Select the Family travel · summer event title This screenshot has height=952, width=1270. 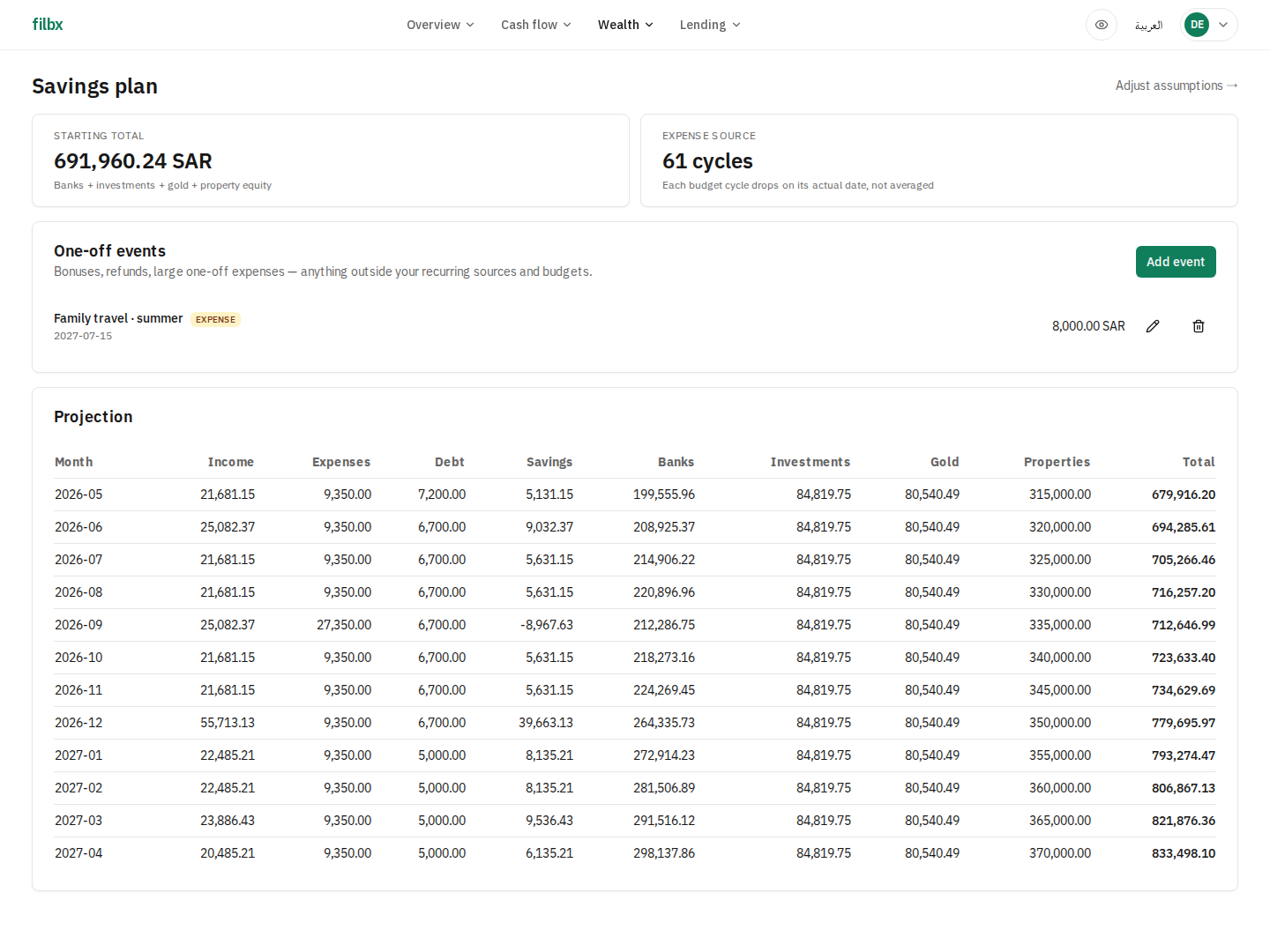[x=118, y=318]
